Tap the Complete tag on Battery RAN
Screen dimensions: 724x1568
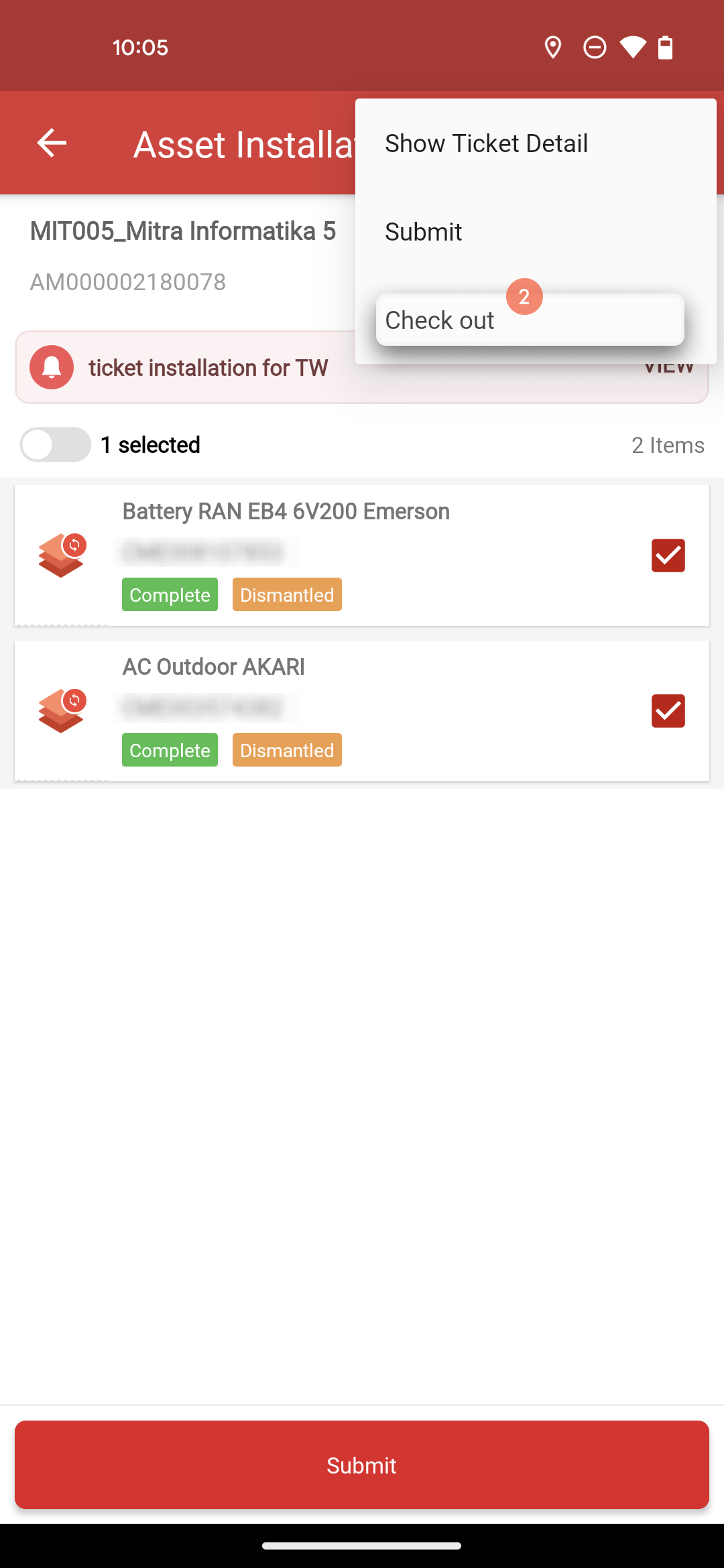coord(170,594)
